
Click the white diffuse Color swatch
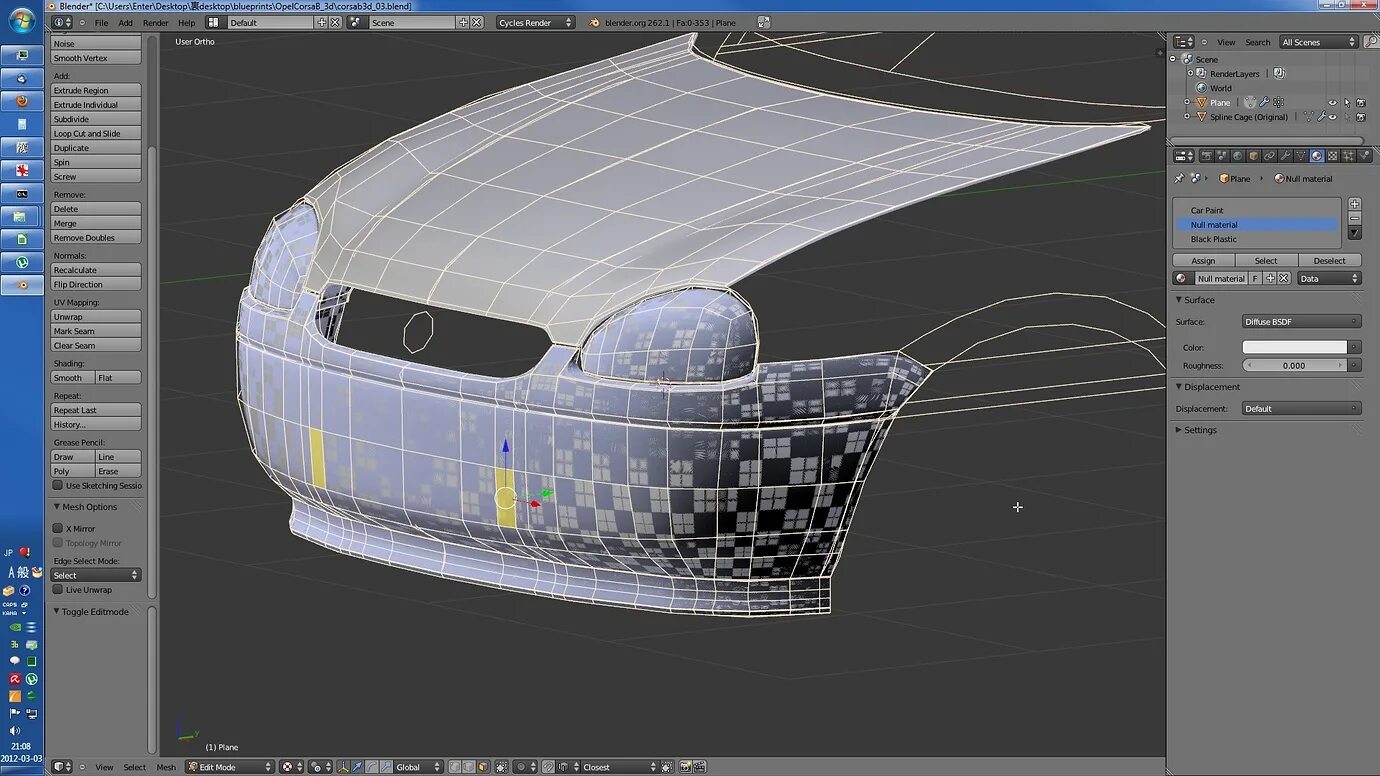click(x=1294, y=347)
